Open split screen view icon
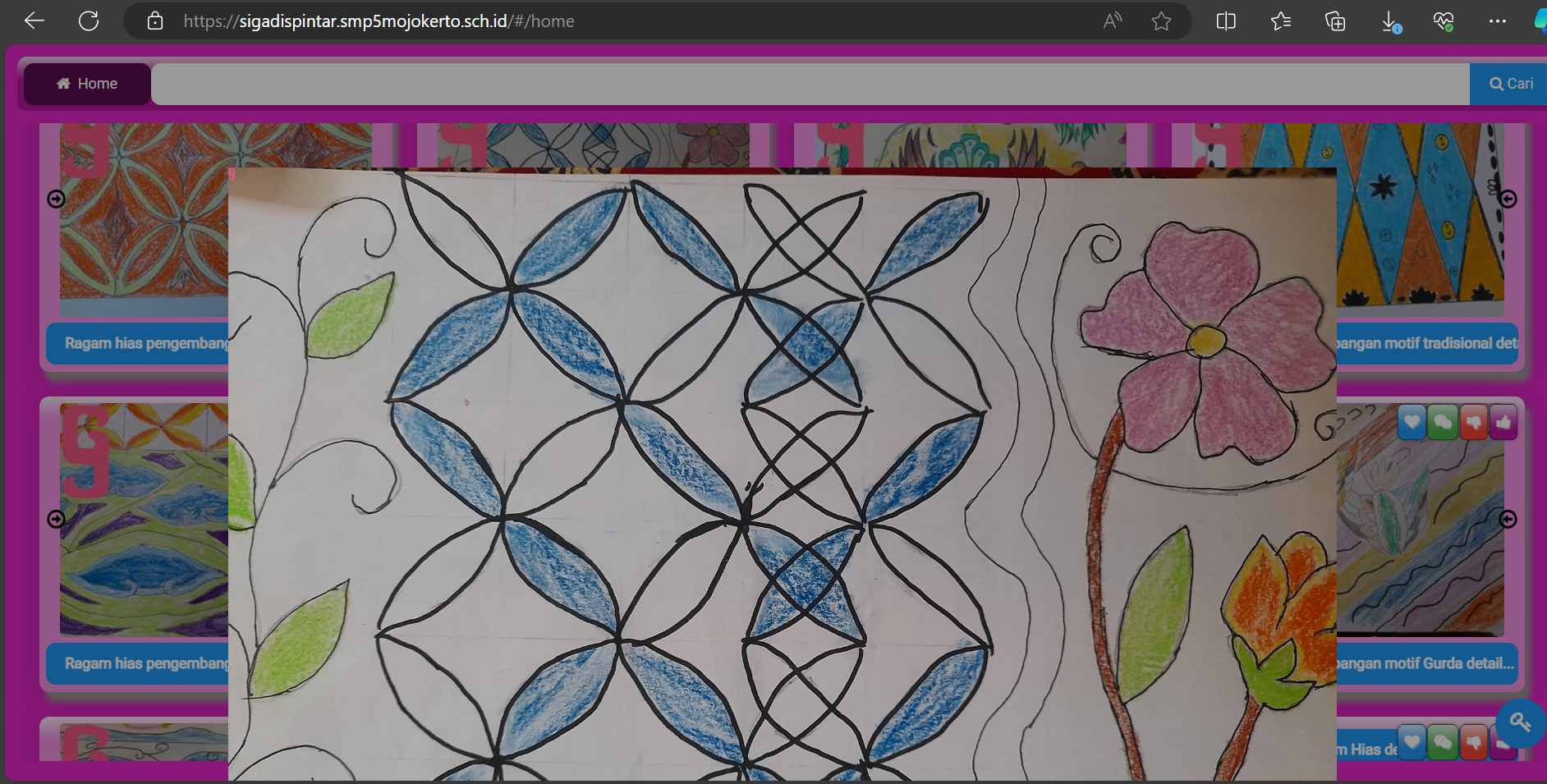Viewport: 1547px width, 784px height. [x=1226, y=21]
